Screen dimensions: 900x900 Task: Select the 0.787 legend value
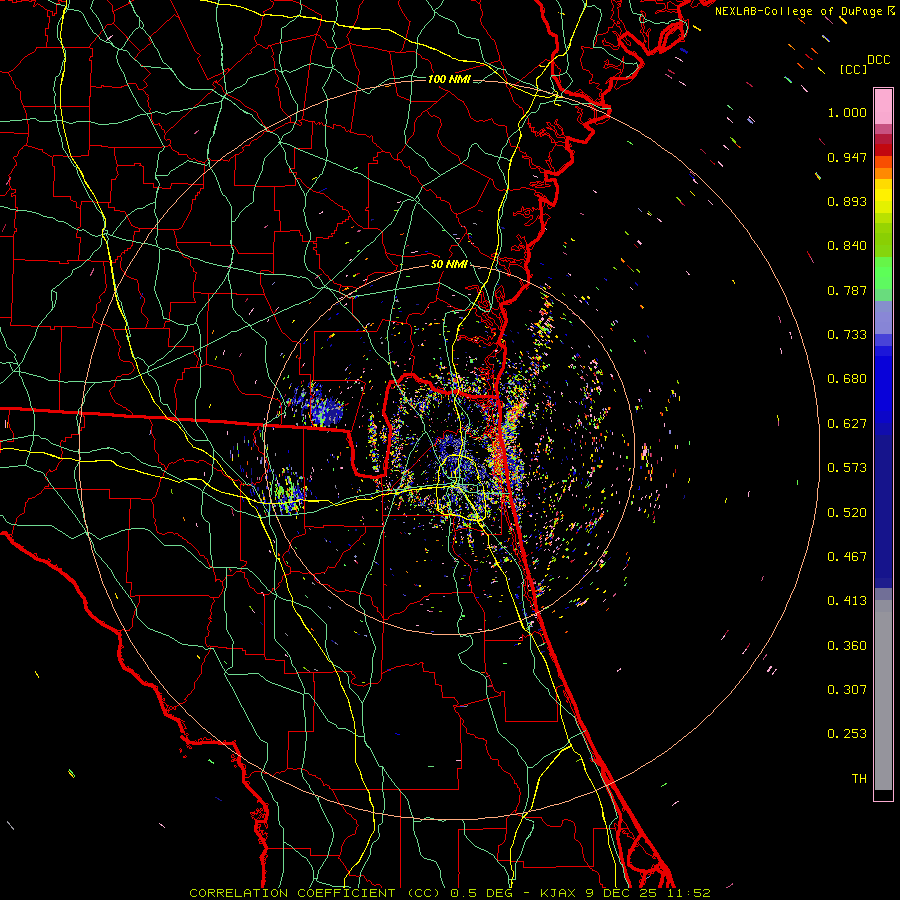[847, 290]
